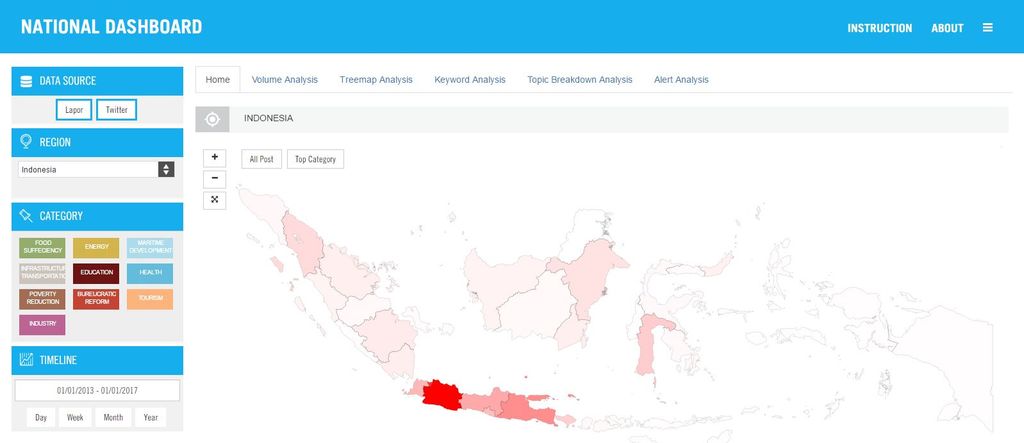Select the Poverty Reduction category swatch
The height and width of the screenshot is (443, 1024).
[x=42, y=299]
